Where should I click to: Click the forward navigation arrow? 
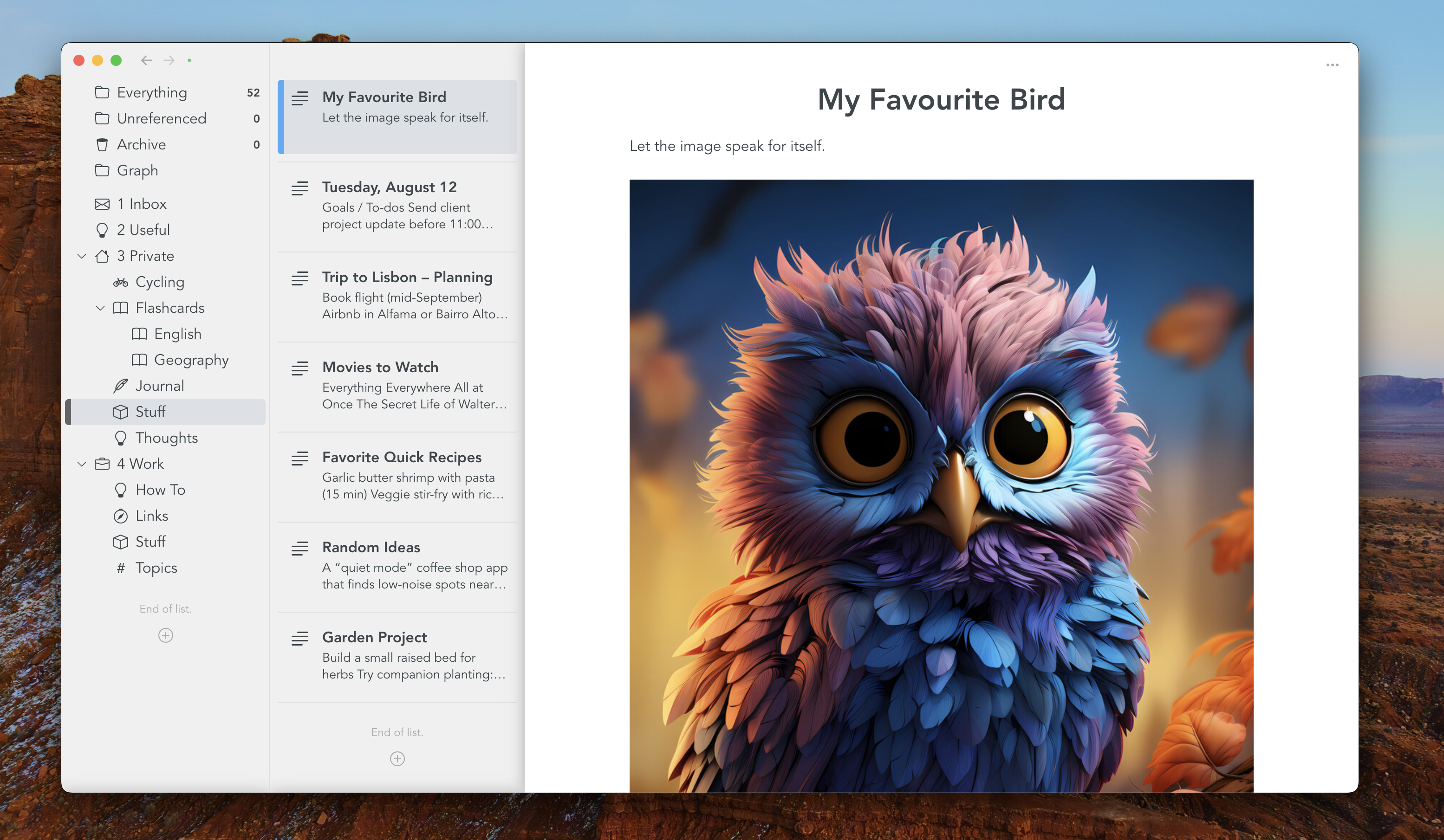pos(169,60)
